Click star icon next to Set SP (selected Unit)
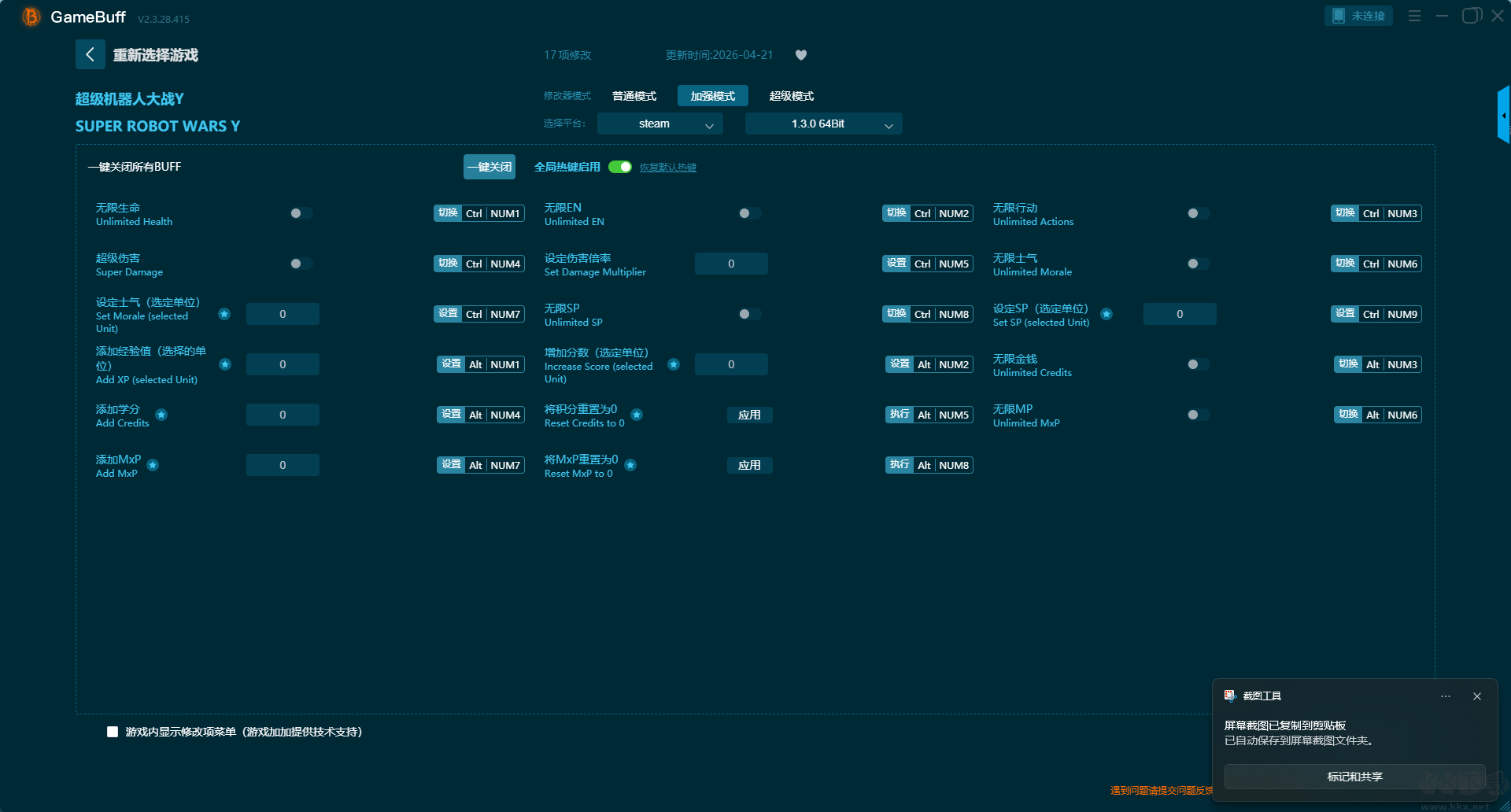The image size is (1511, 812). [1106, 314]
